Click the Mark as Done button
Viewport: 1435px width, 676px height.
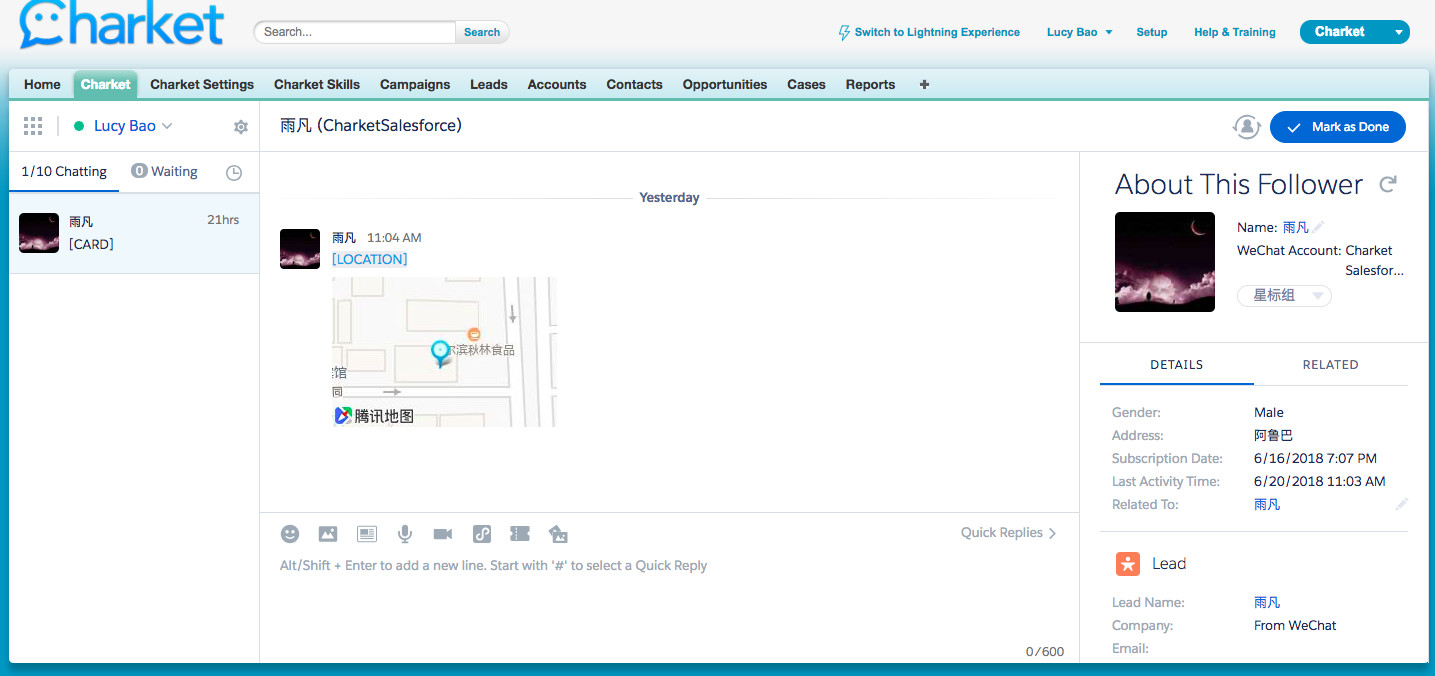click(1338, 127)
